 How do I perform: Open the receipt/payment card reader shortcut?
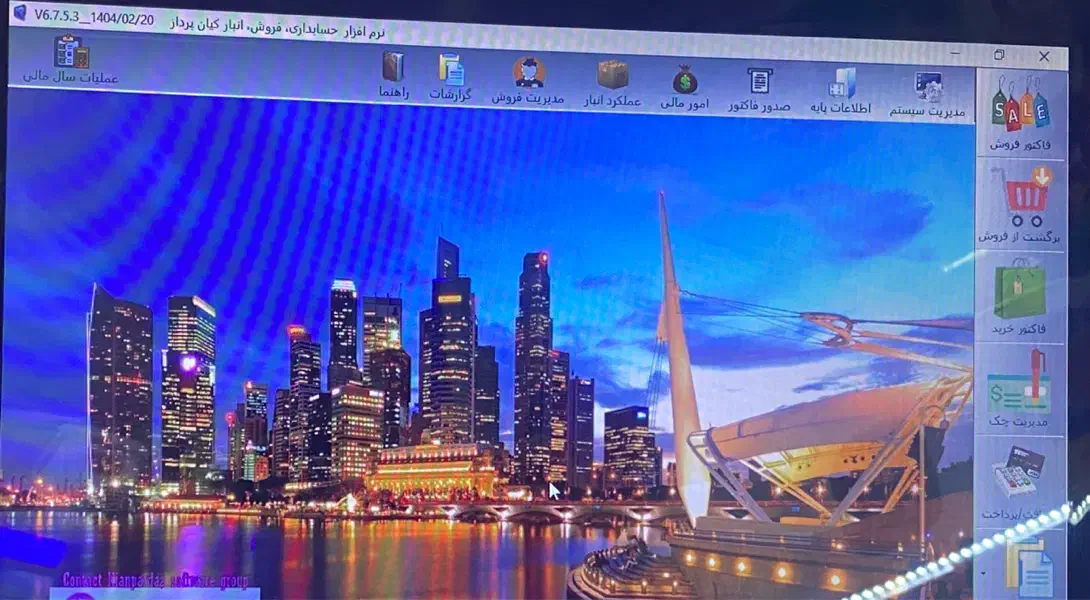[x=1018, y=483]
